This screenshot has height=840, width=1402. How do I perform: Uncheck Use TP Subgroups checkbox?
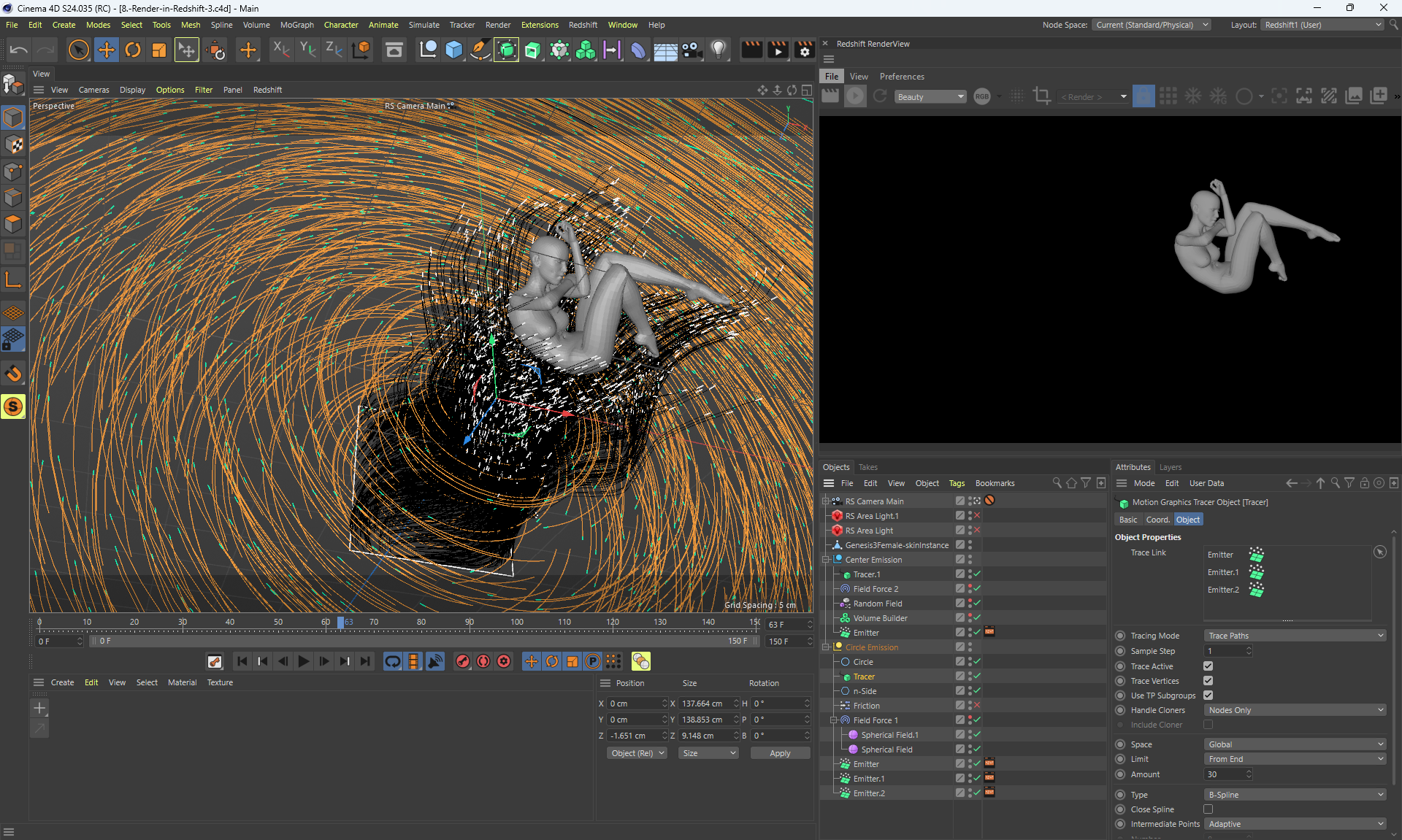point(1208,695)
